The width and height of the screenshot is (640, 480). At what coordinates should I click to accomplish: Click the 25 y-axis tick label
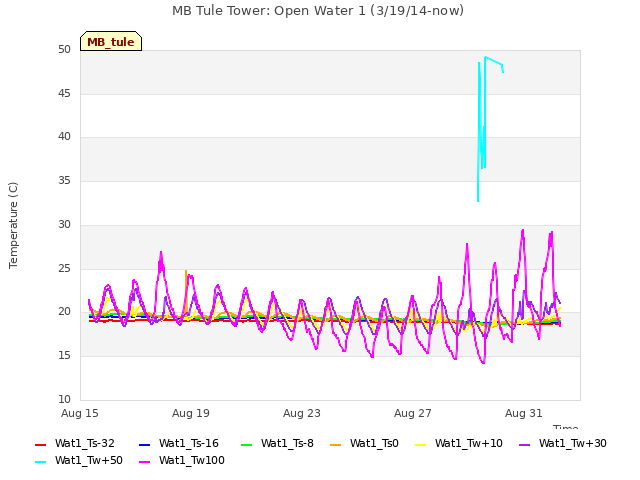(64, 268)
